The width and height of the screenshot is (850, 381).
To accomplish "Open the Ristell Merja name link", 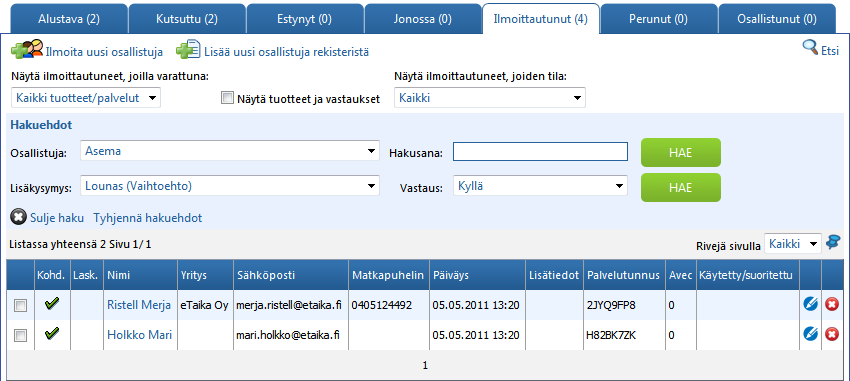I will [x=139, y=305].
